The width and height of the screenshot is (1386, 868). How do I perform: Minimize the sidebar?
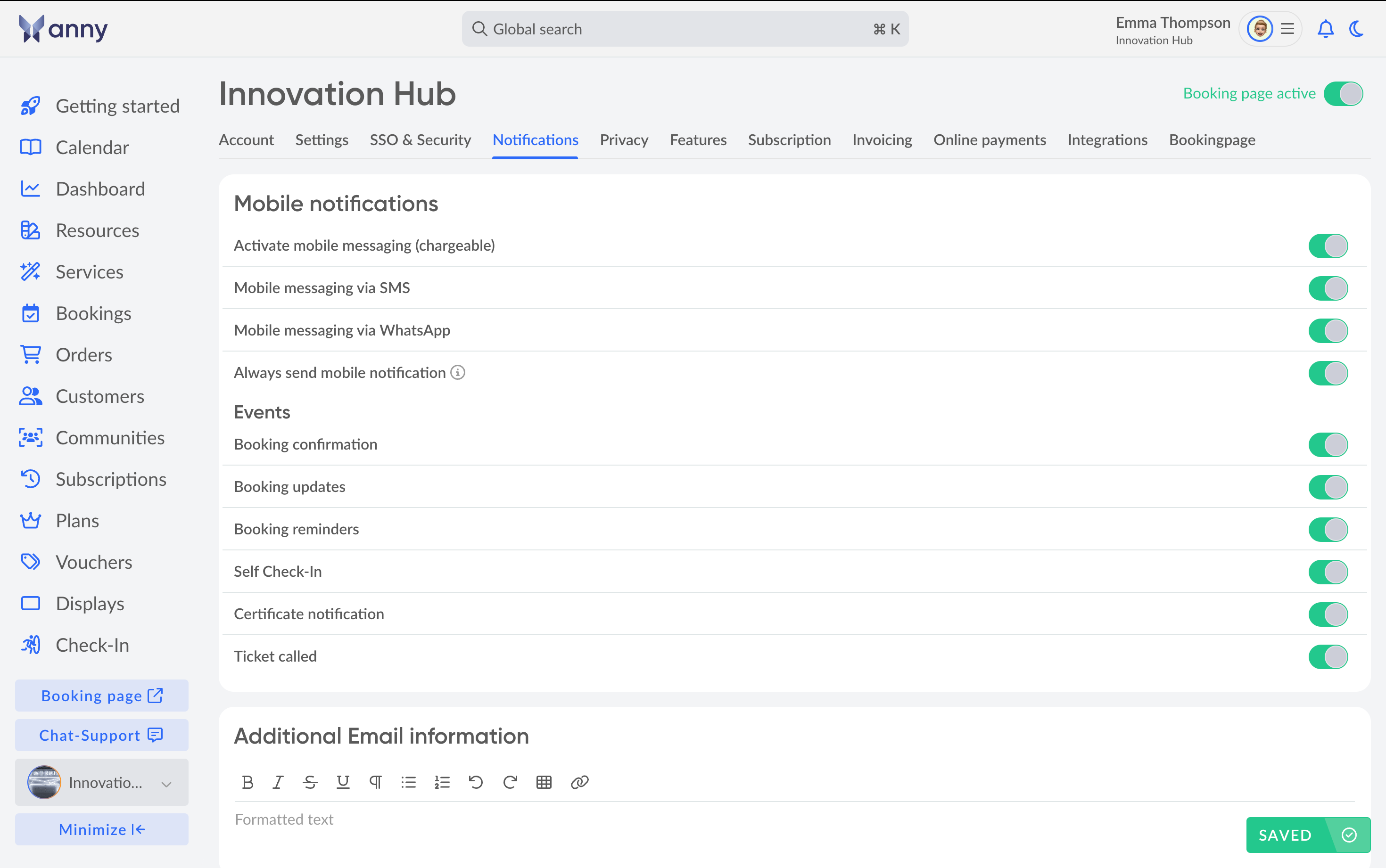point(102,829)
